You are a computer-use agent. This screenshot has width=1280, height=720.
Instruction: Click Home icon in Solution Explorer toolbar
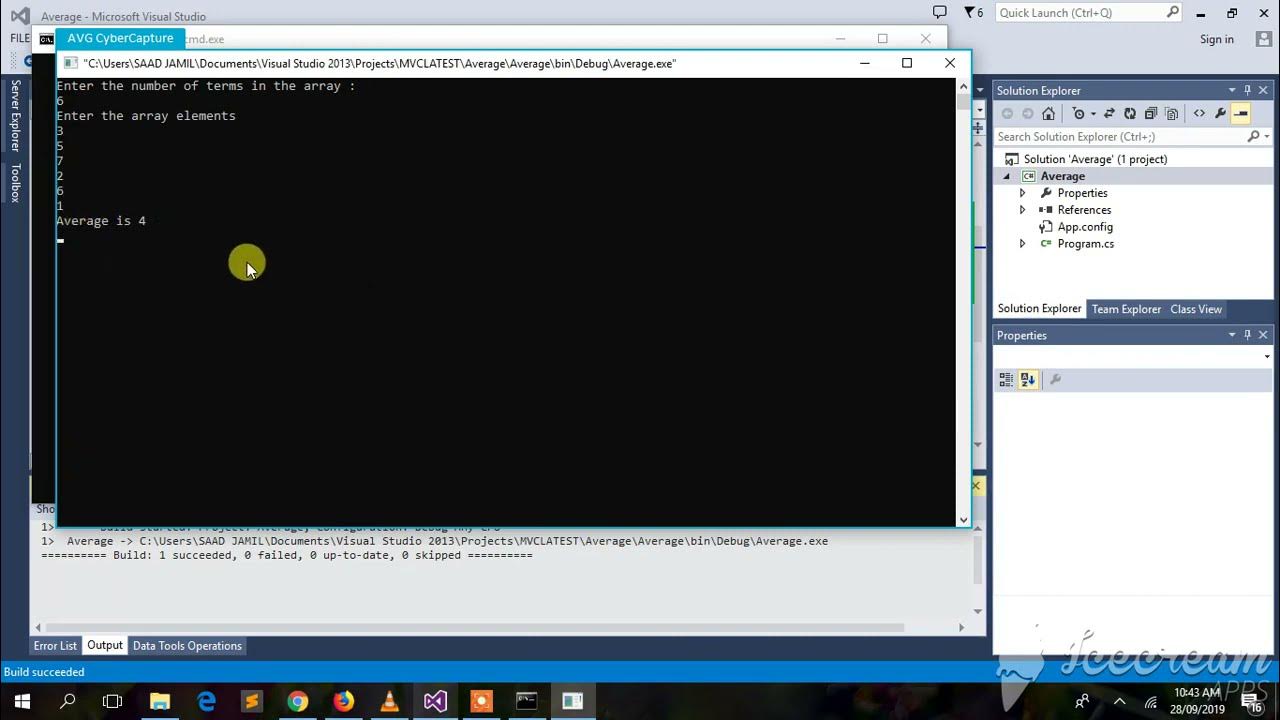coord(1048,114)
